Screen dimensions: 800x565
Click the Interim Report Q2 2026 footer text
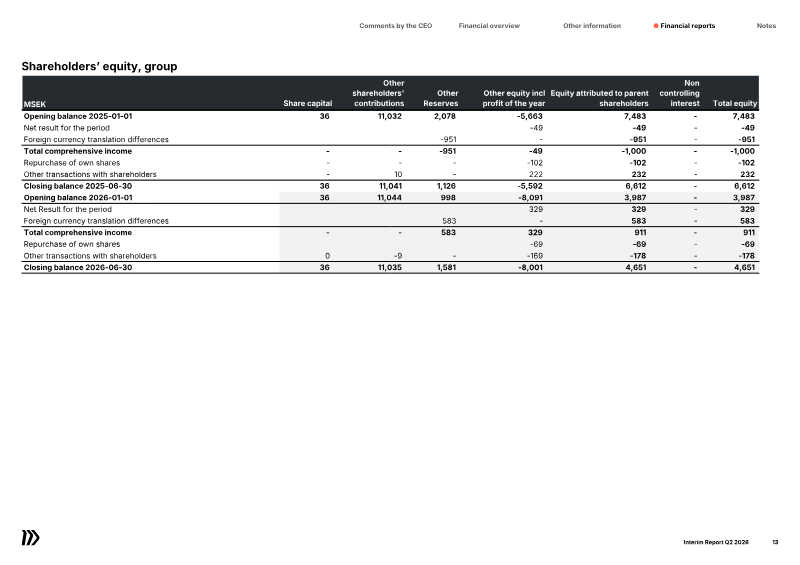(x=716, y=542)
